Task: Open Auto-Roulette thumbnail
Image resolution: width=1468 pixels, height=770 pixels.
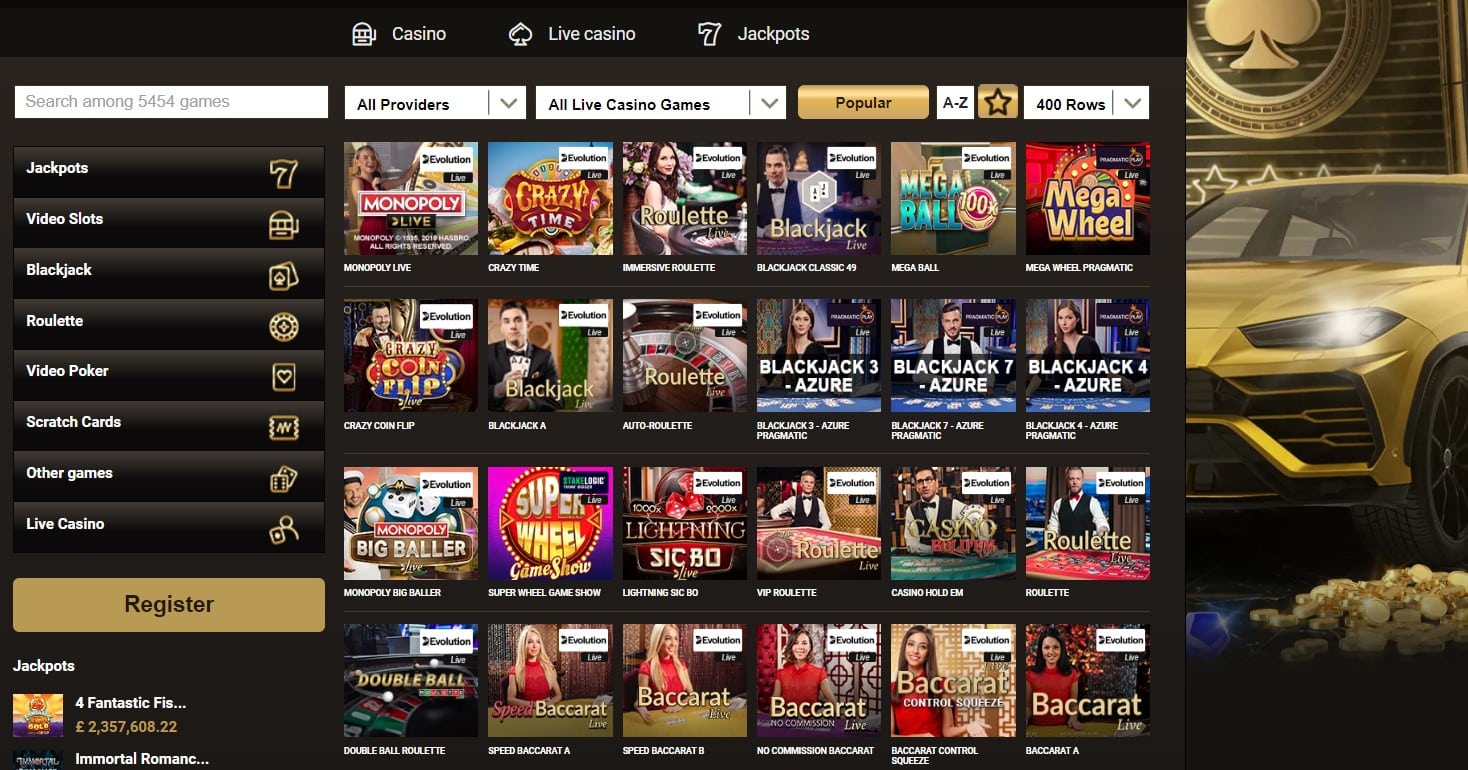Action: pyautogui.click(x=685, y=355)
